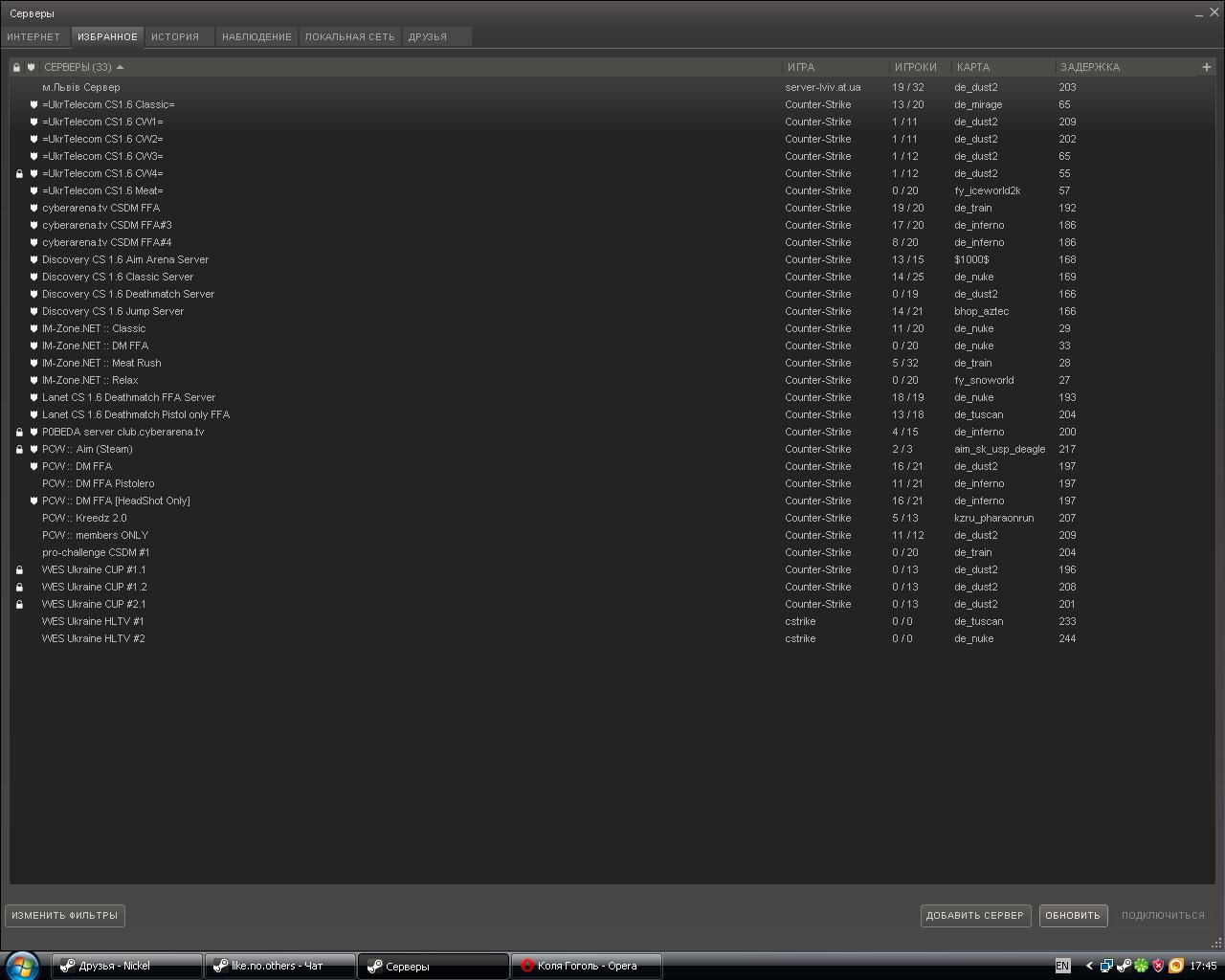
Task: Switch to the Друзья - Nickel taskbar window
Action: coord(127,966)
